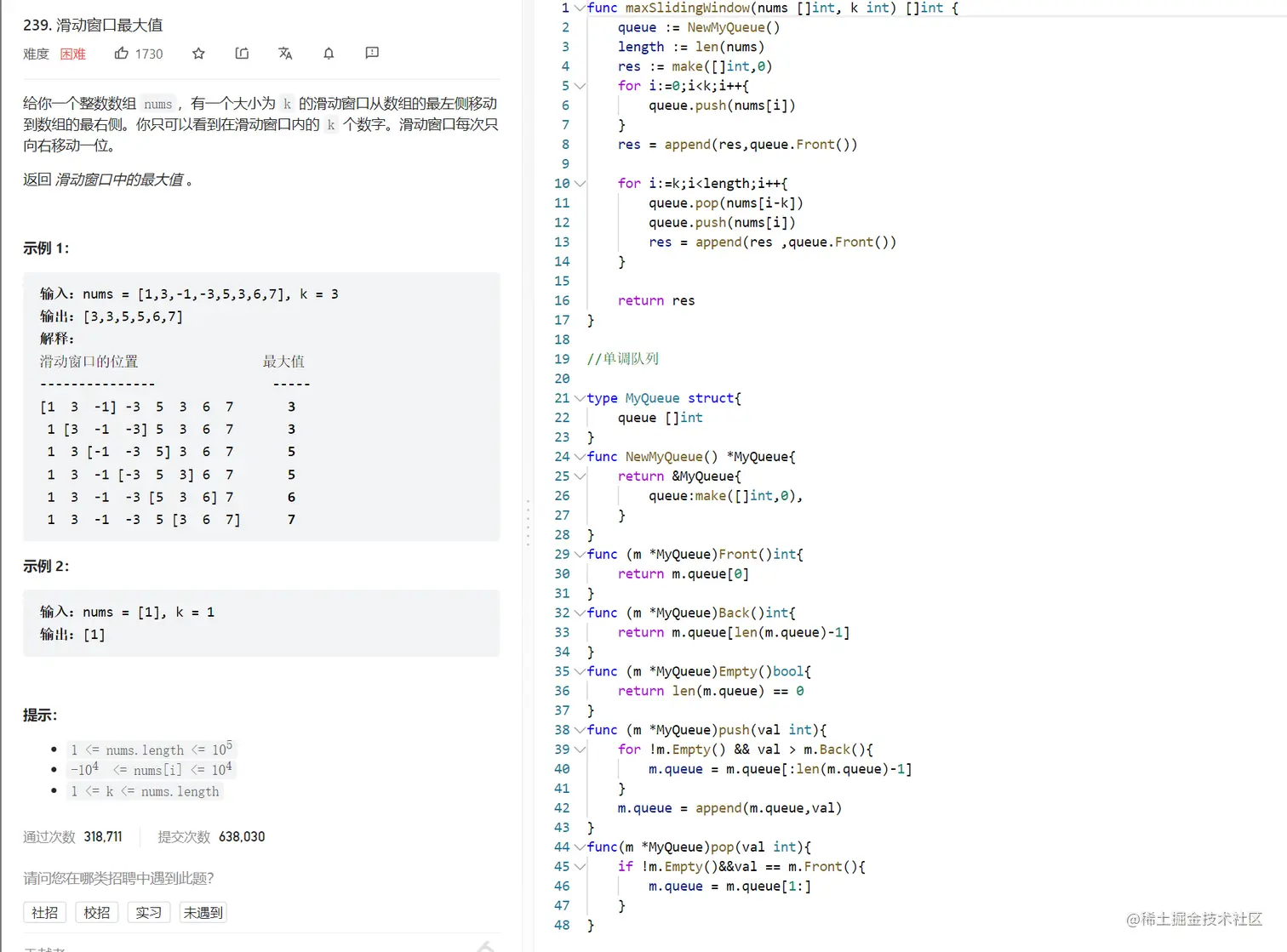Click the code line return m.queue[0]

pyautogui.click(x=684, y=574)
